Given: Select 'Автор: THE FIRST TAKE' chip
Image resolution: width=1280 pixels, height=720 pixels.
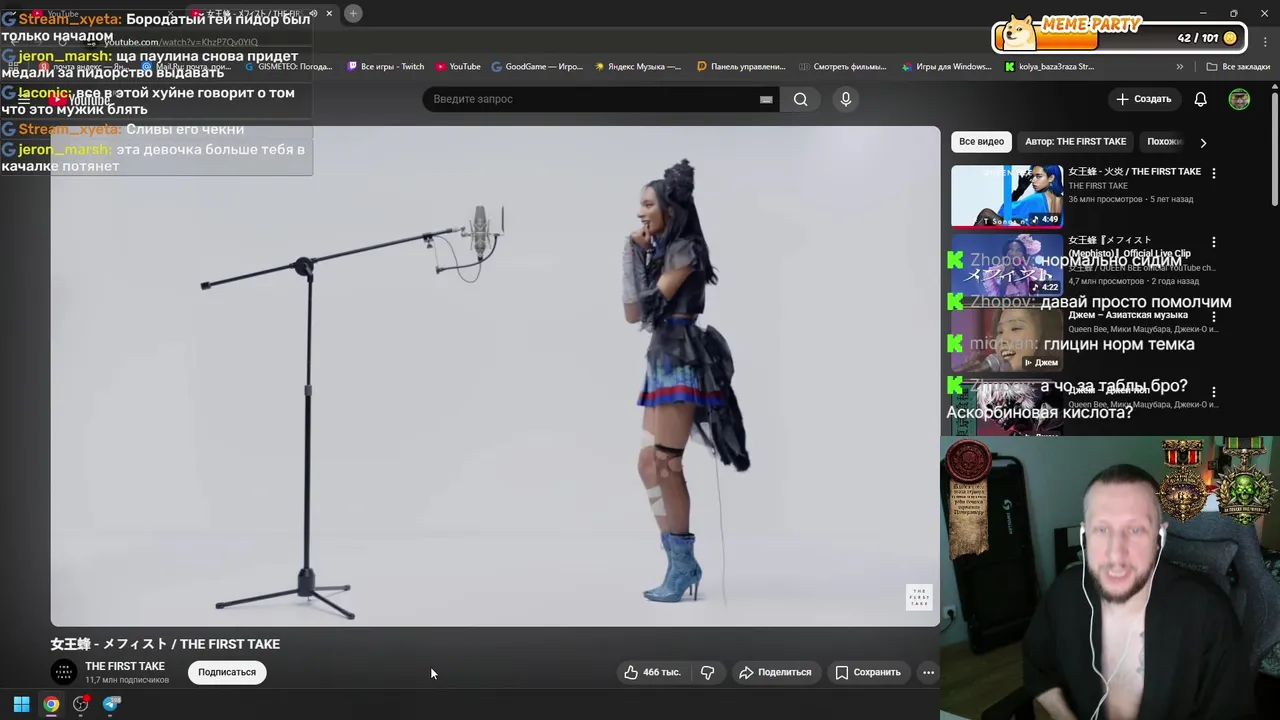Looking at the screenshot, I should pyautogui.click(x=1075, y=142).
